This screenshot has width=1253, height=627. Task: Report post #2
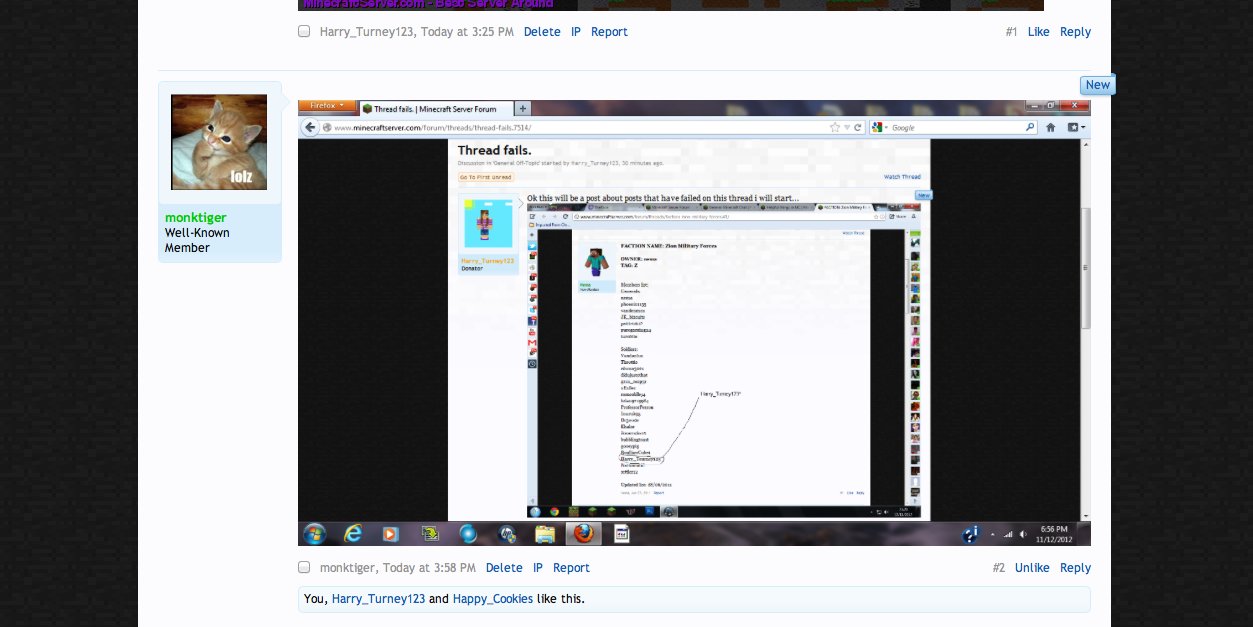(x=571, y=568)
